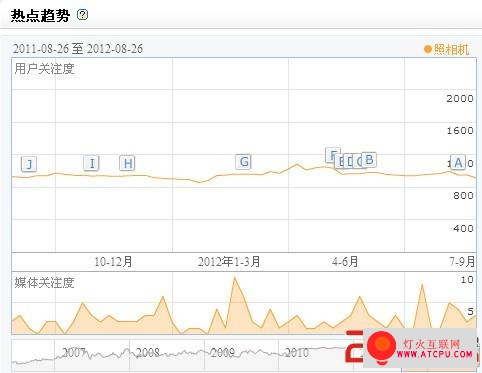The width and height of the screenshot is (482, 373).
Task: Click the tallest media attention peak
Action: click(x=235, y=278)
